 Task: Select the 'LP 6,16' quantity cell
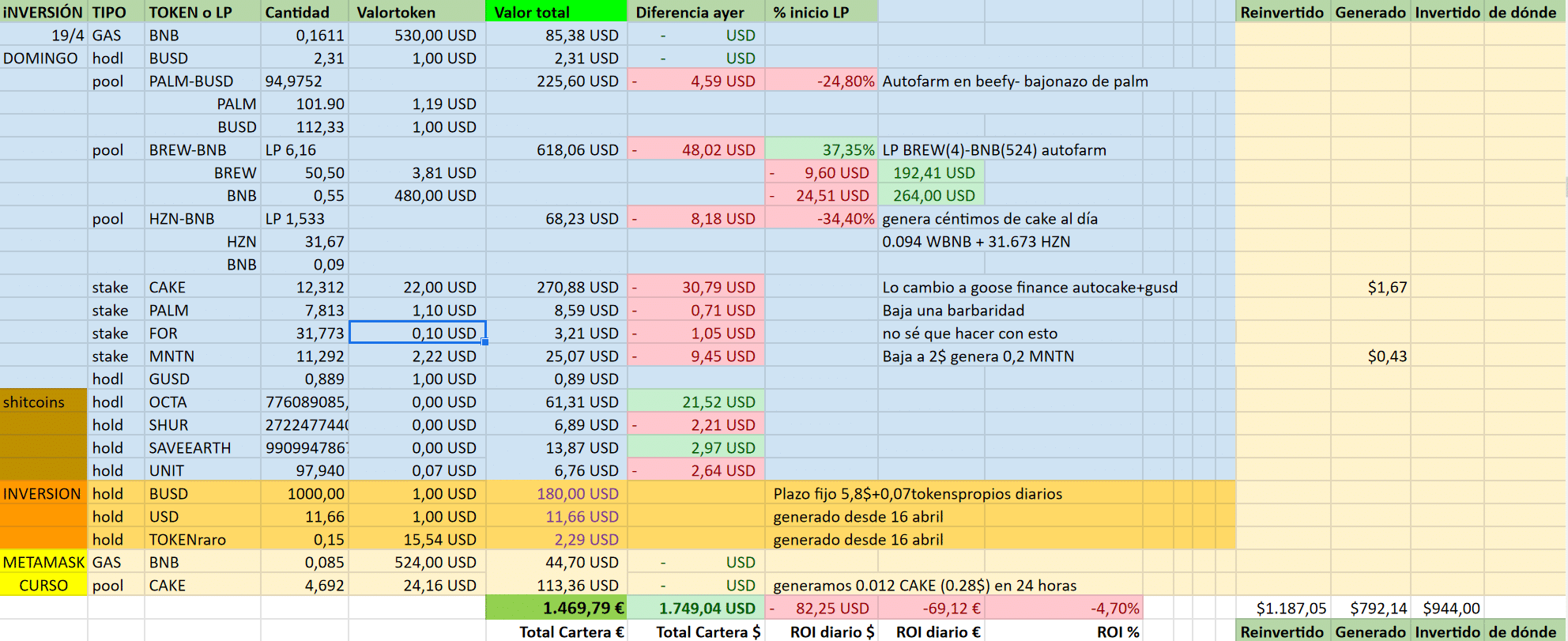[x=305, y=149]
